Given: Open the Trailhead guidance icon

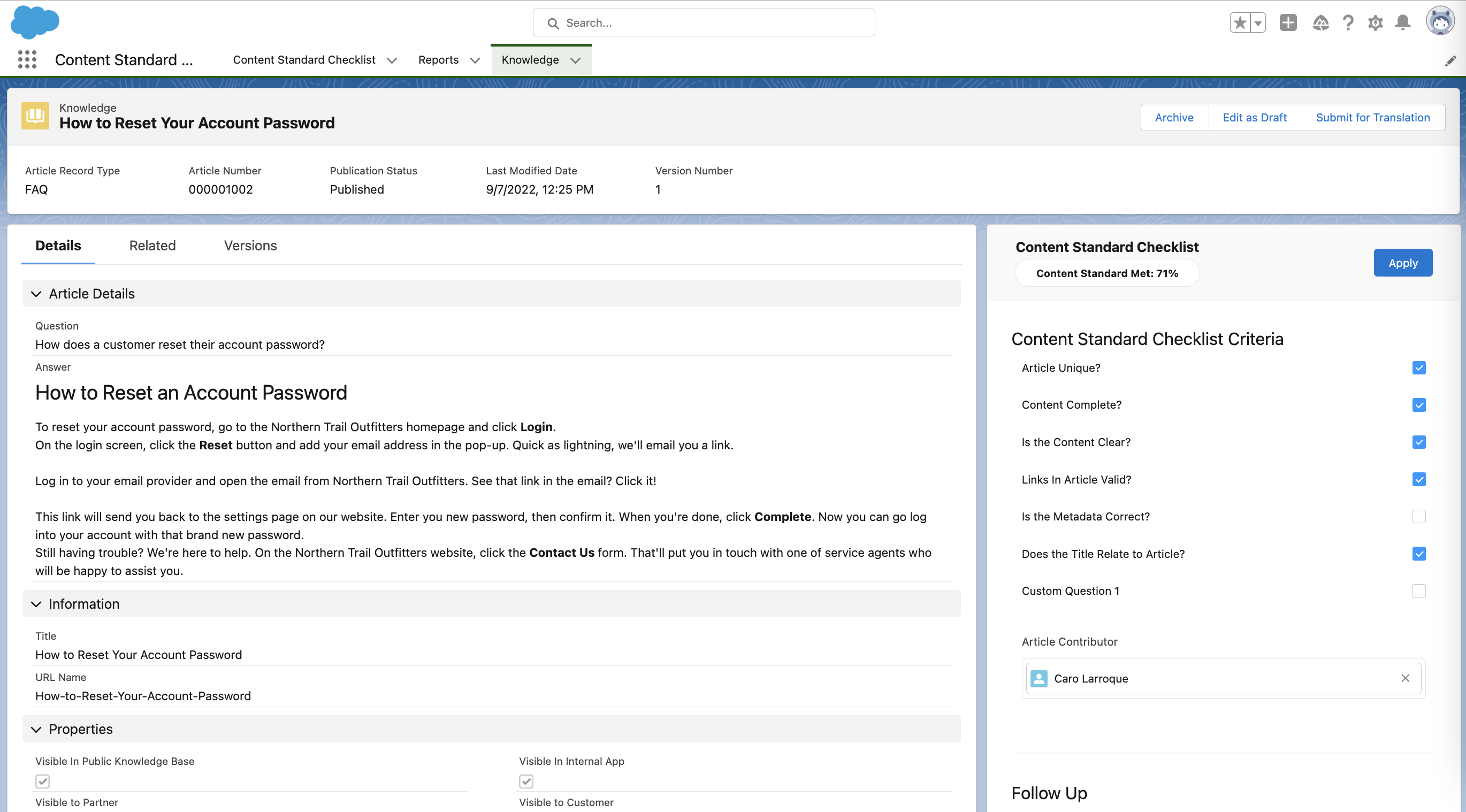Looking at the screenshot, I should click(x=1320, y=23).
